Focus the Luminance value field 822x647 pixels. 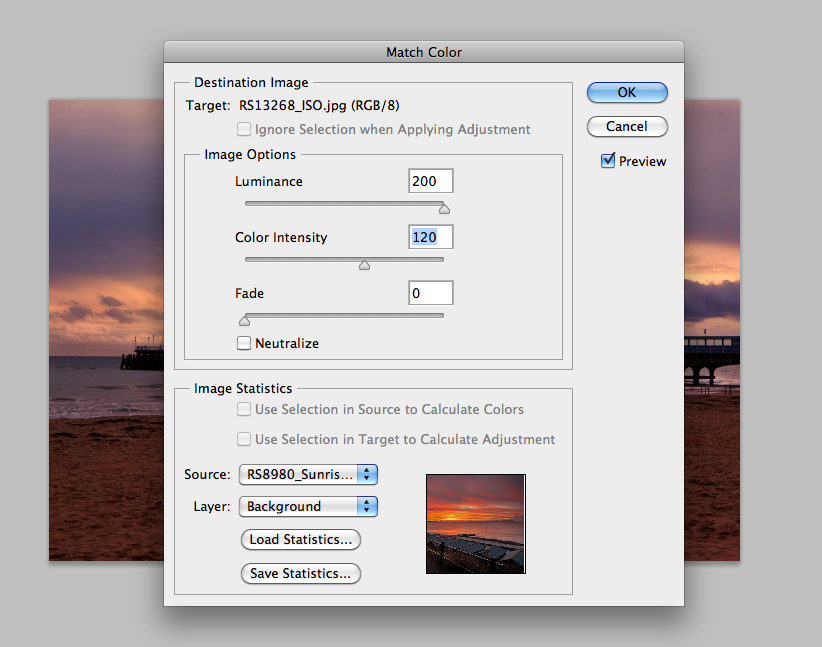430,181
